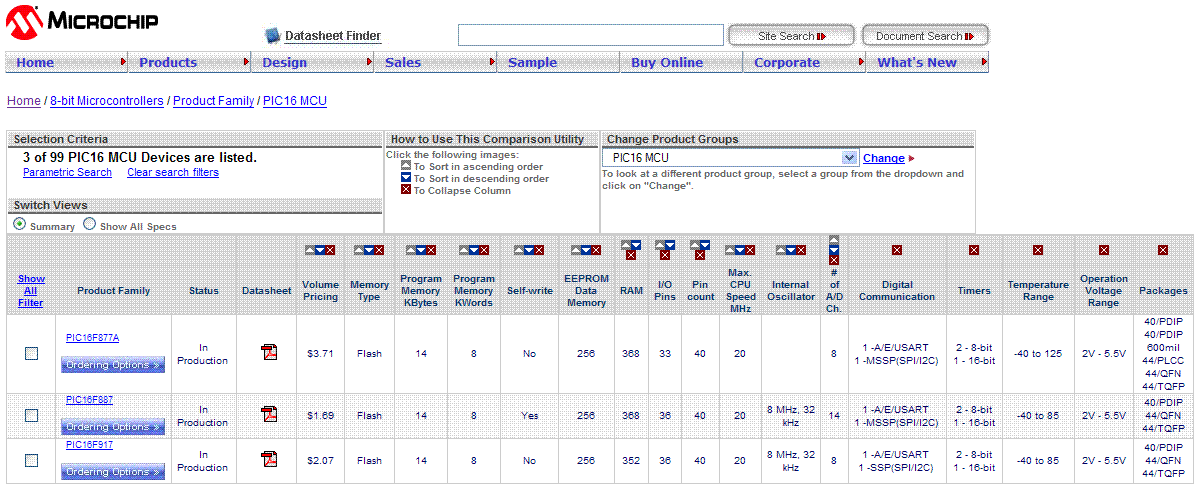Open the Home menu

[66, 63]
